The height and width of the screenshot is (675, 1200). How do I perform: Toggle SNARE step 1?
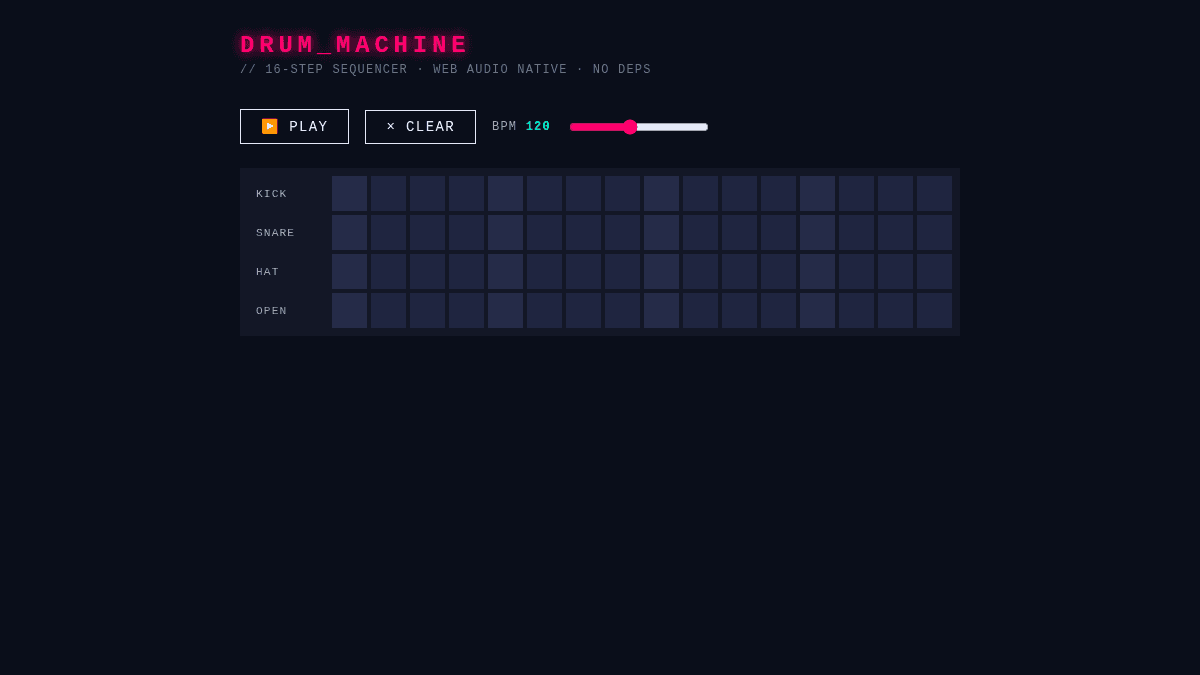pos(349,232)
